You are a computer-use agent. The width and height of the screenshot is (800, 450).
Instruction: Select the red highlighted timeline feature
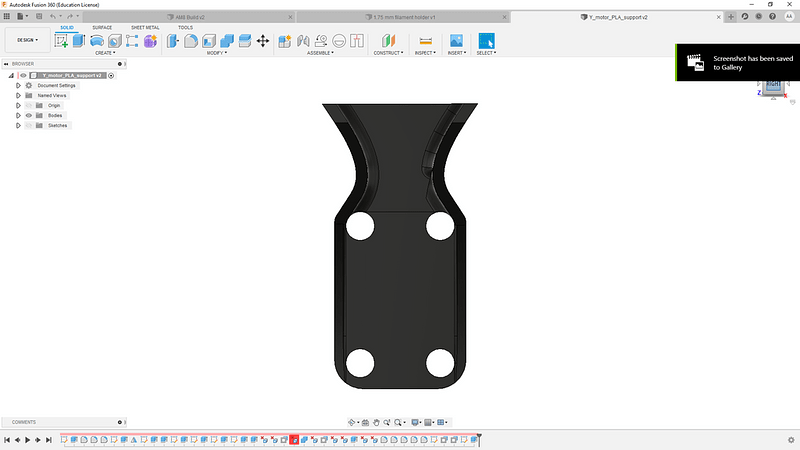[294, 439]
